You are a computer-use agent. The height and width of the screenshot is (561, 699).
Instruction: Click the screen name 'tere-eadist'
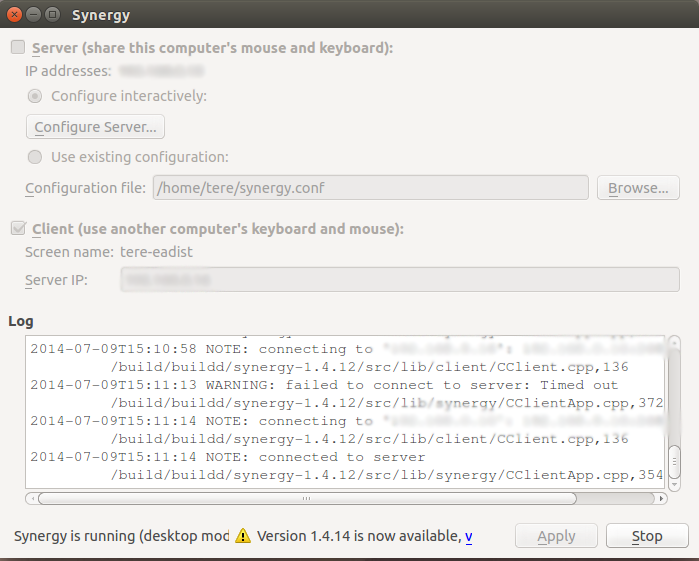(x=156, y=252)
